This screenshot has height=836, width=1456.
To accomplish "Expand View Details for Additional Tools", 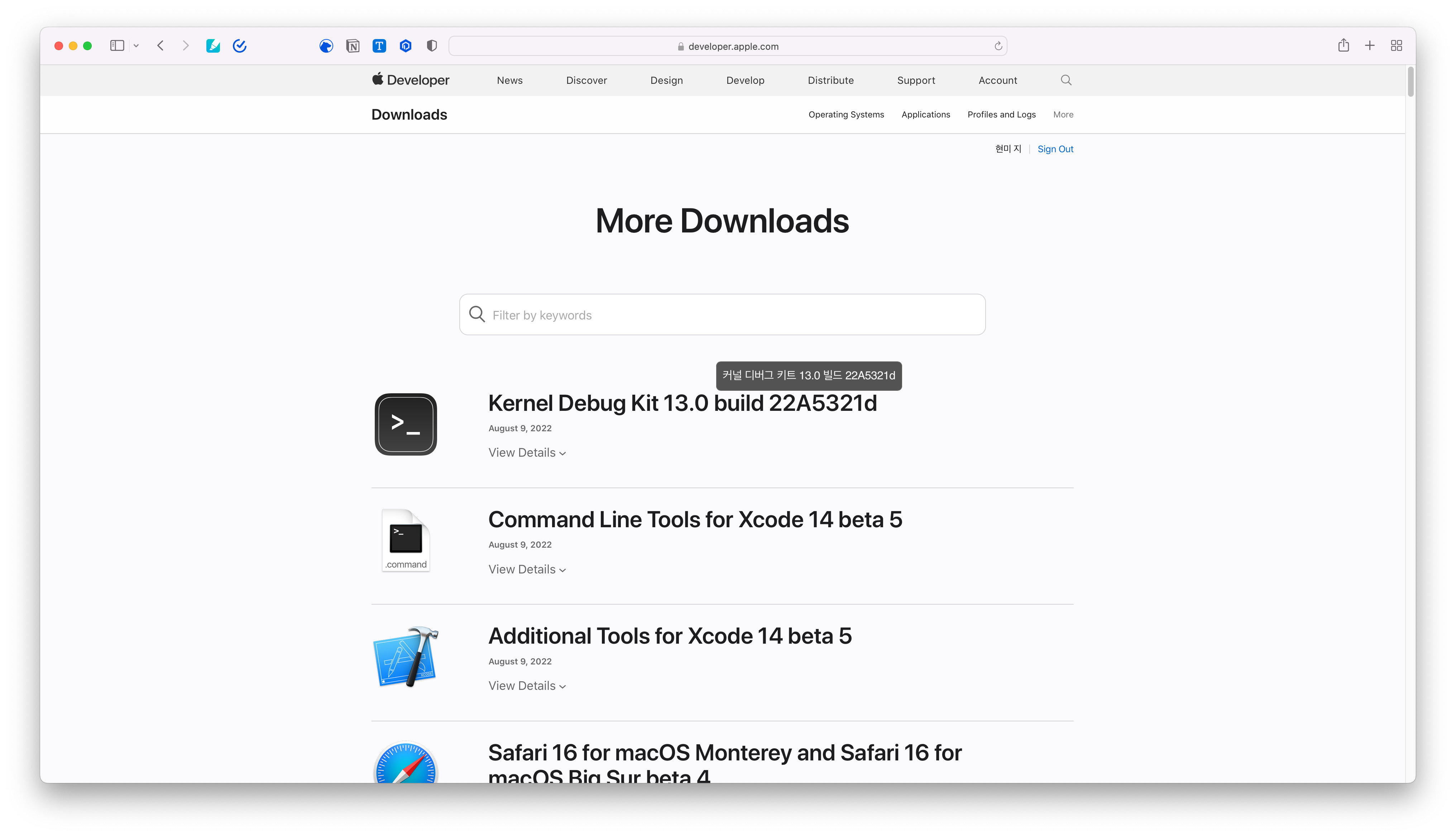I will 527,686.
